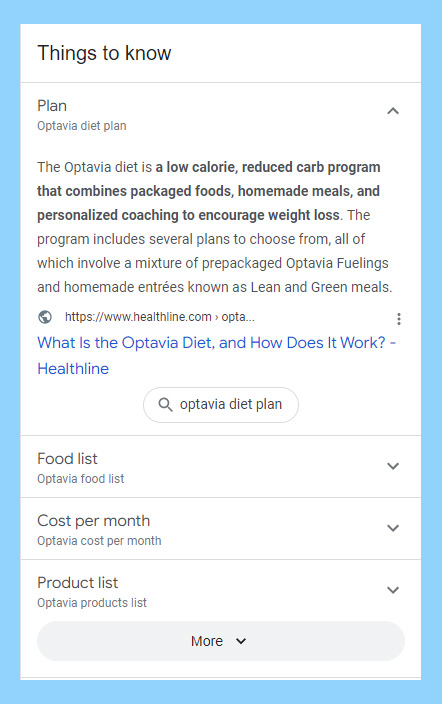Open the three-dot result options menu

398,319
